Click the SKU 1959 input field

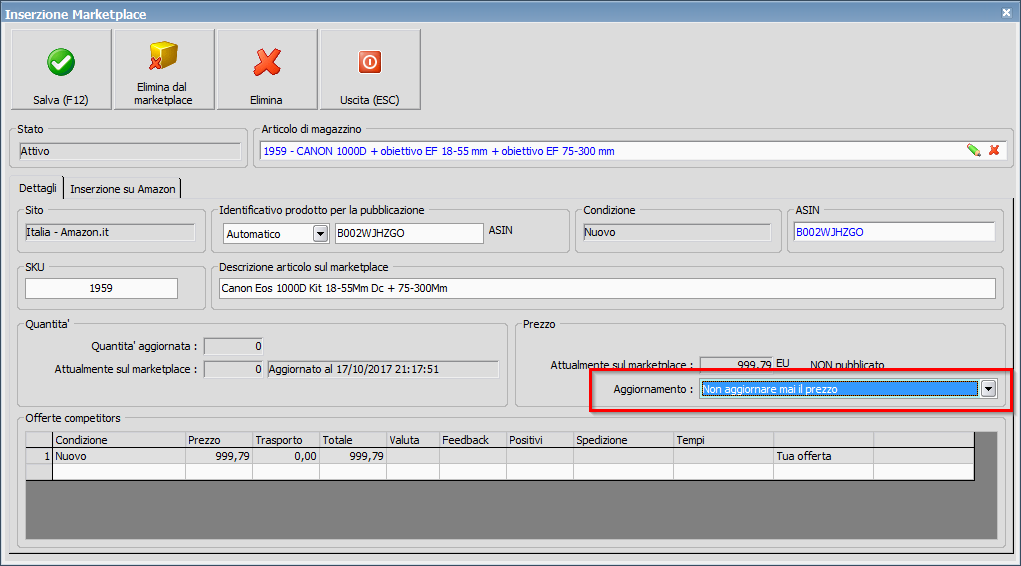pos(101,288)
